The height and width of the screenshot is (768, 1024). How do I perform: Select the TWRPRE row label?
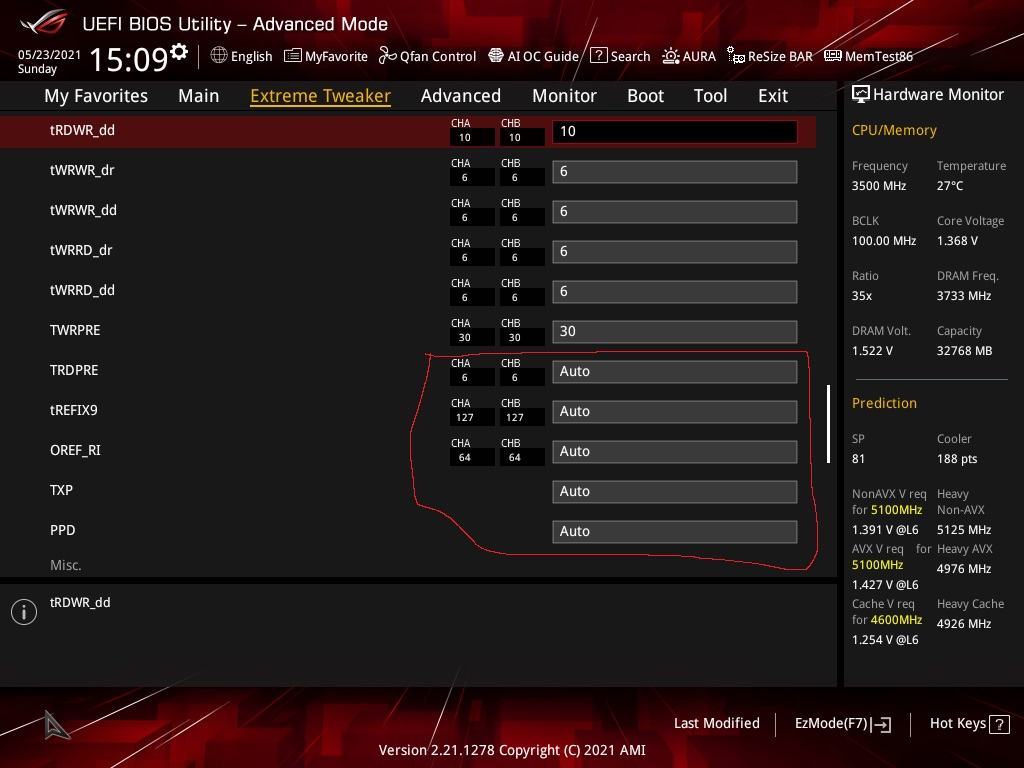(75, 330)
